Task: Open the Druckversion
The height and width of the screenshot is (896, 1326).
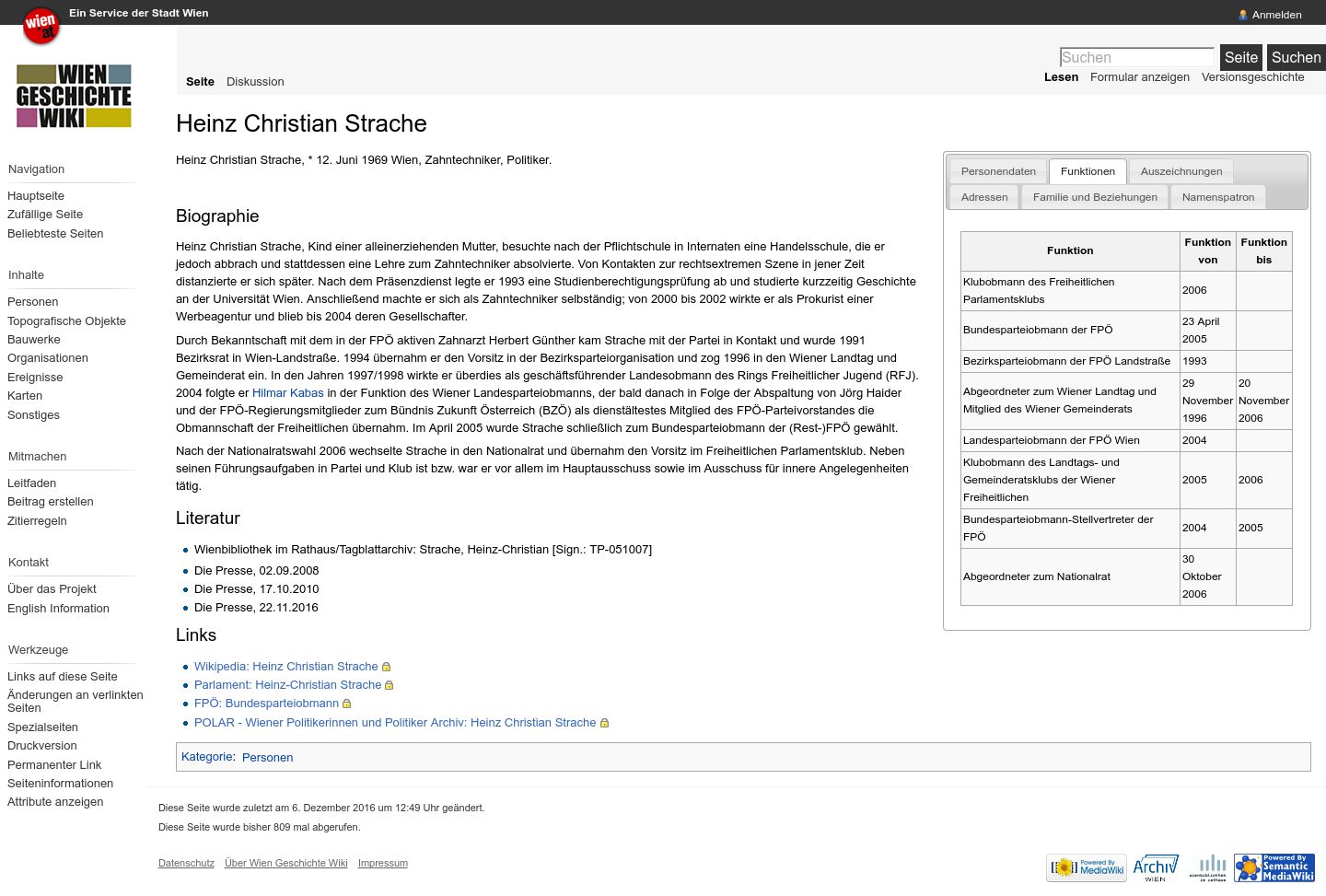Action: point(42,746)
